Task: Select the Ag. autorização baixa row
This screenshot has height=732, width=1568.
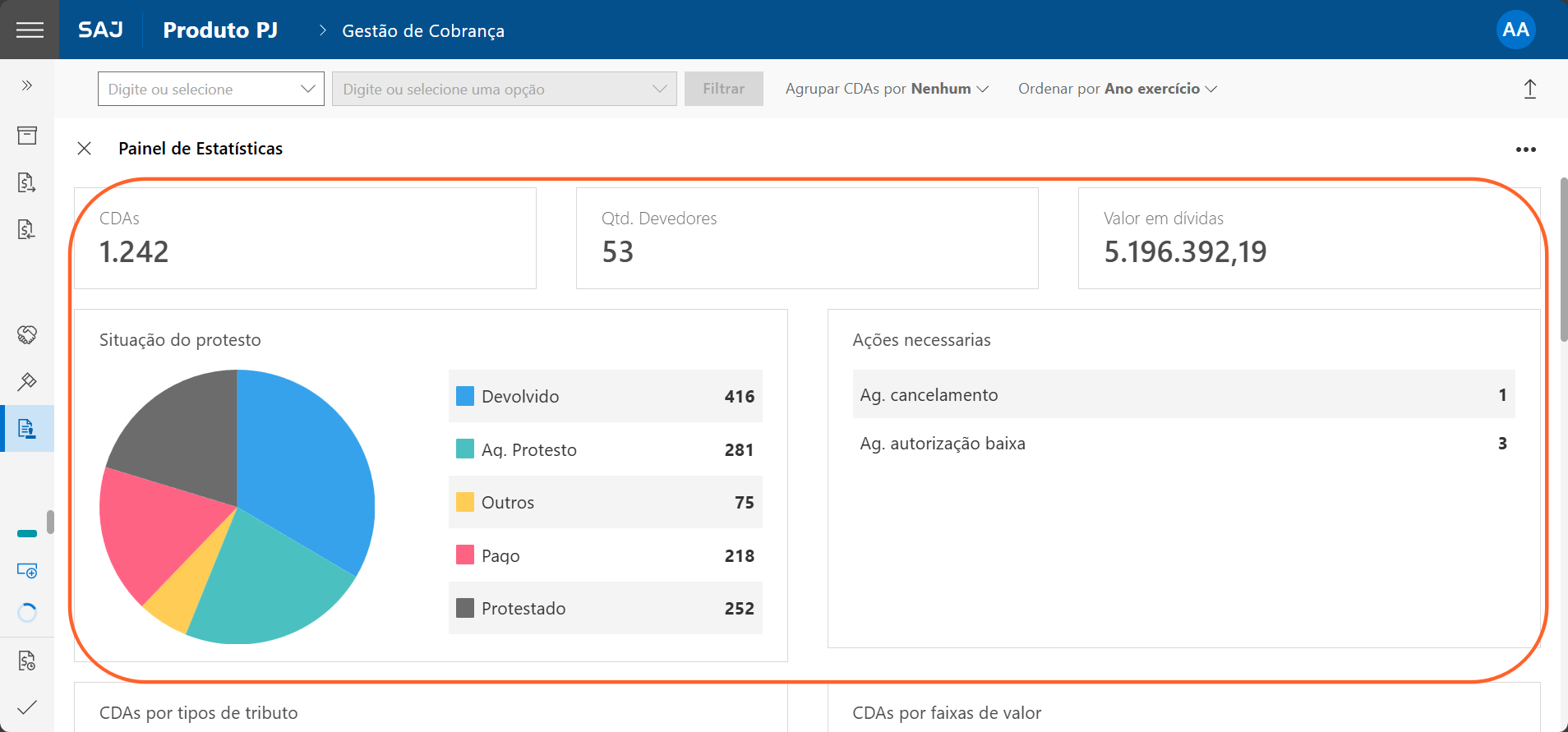Action: pyautogui.click(x=1183, y=444)
